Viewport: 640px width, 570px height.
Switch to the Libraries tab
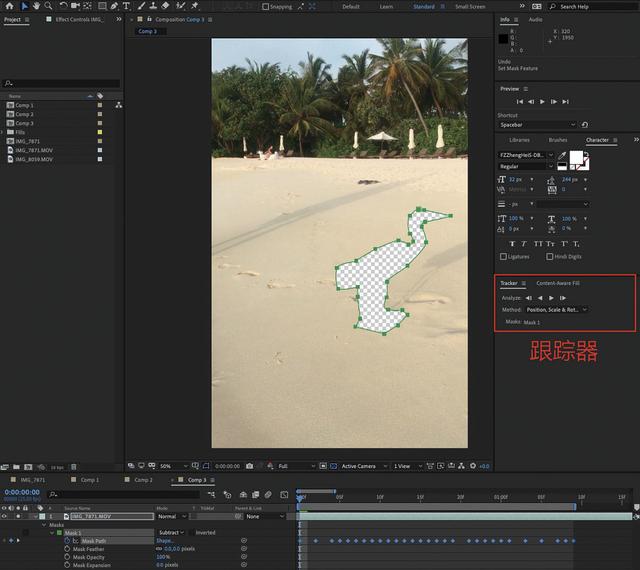pos(519,140)
